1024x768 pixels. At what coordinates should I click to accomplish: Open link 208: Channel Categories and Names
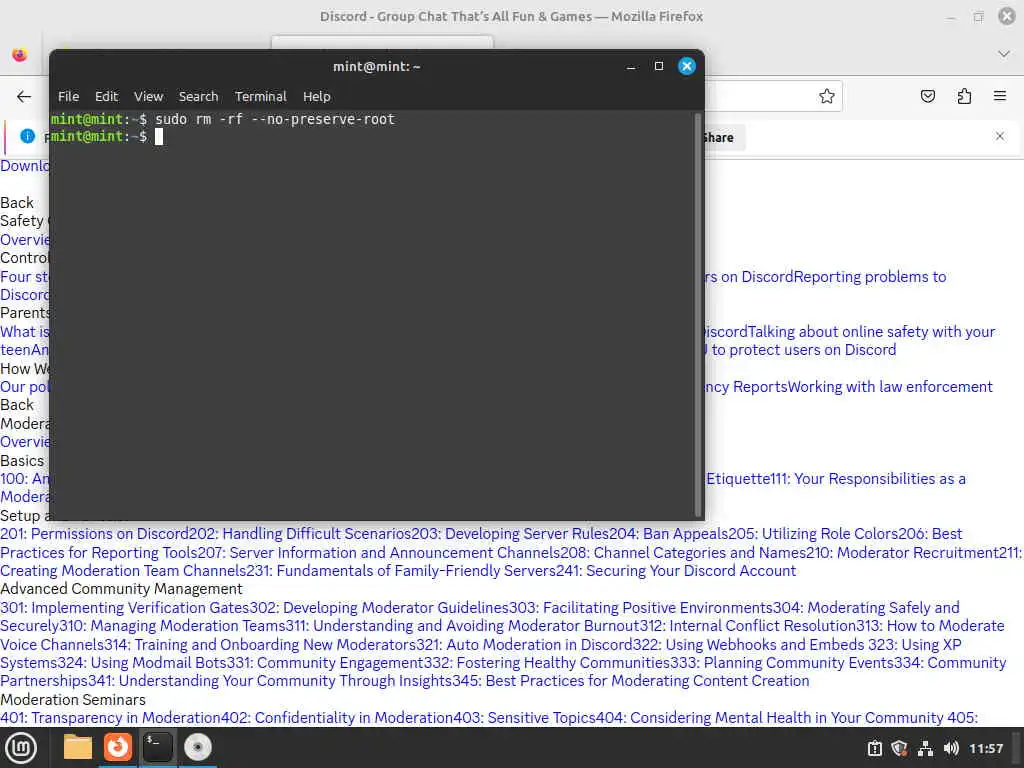tap(683, 552)
